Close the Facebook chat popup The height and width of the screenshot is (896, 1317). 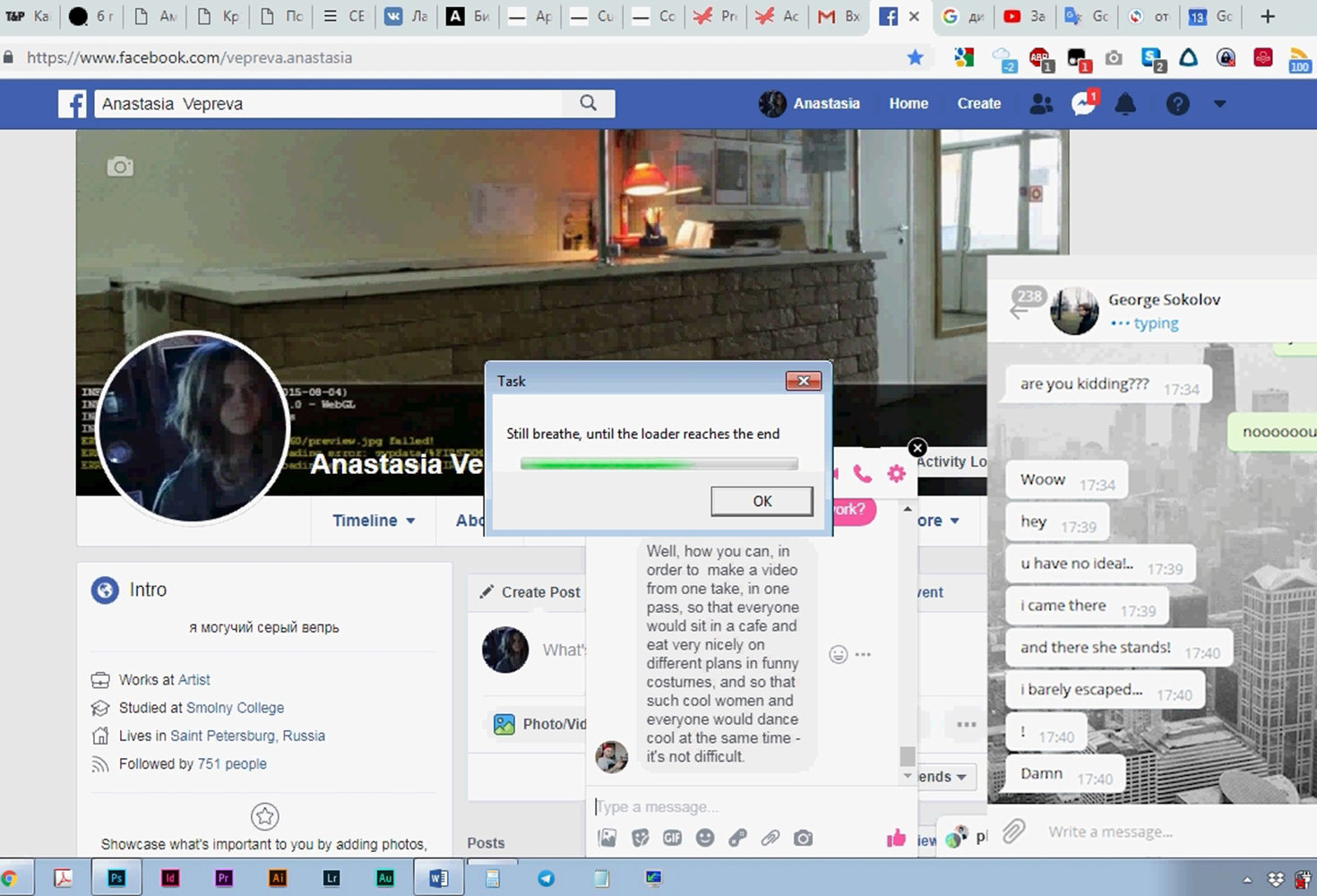click(x=917, y=448)
